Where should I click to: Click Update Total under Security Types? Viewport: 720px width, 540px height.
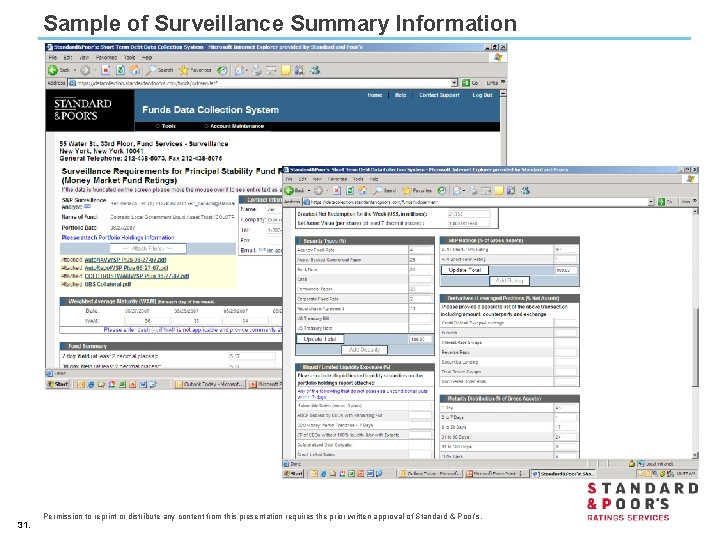[x=320, y=339]
